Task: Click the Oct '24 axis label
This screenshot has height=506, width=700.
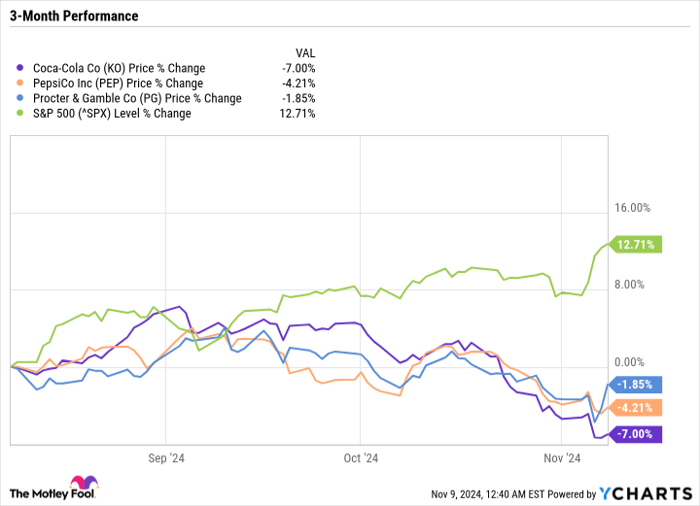Action: [357, 458]
